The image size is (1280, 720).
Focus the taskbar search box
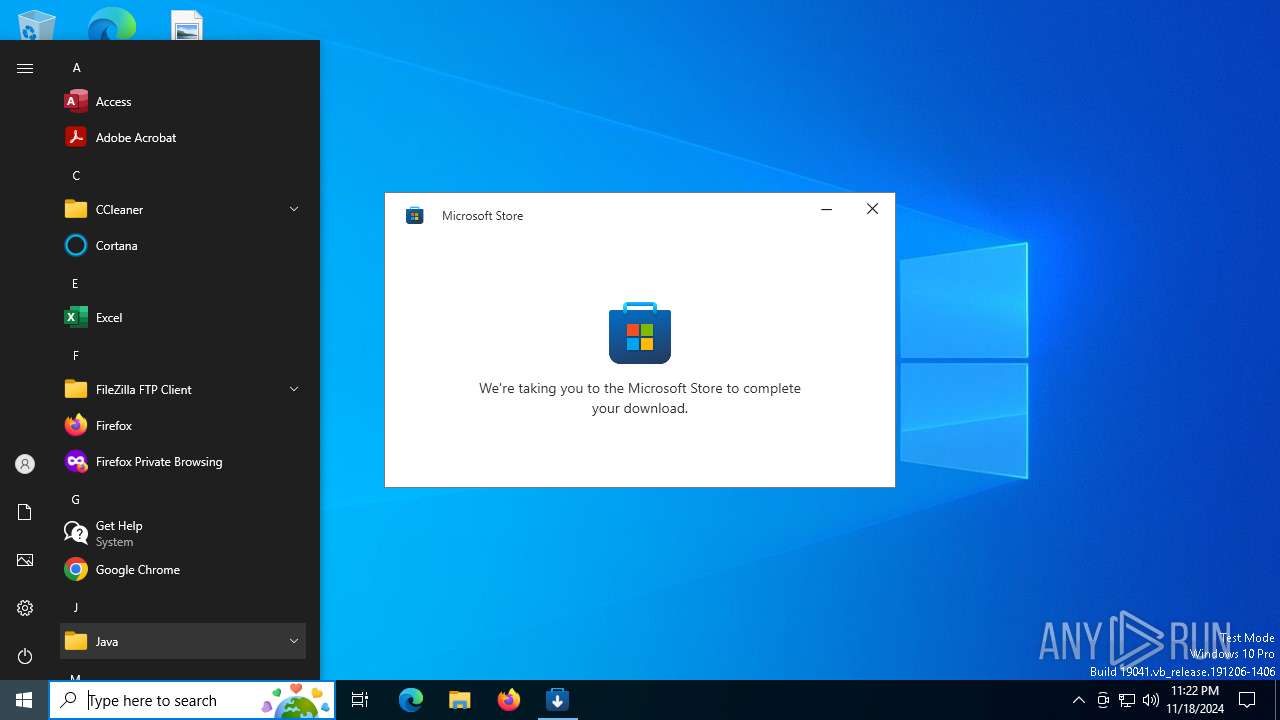(x=192, y=700)
